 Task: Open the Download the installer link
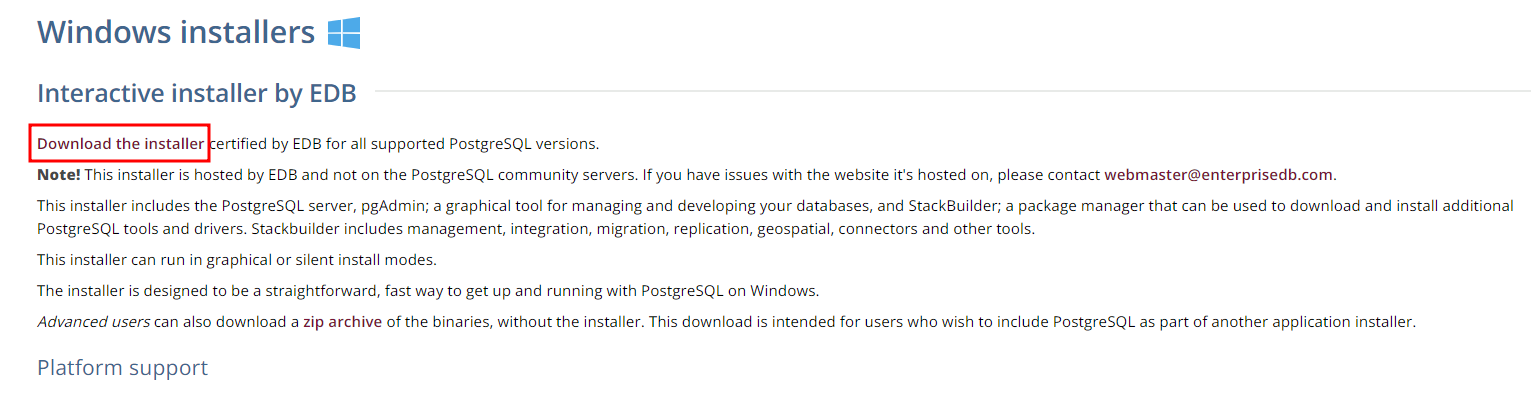pyautogui.click(x=120, y=143)
